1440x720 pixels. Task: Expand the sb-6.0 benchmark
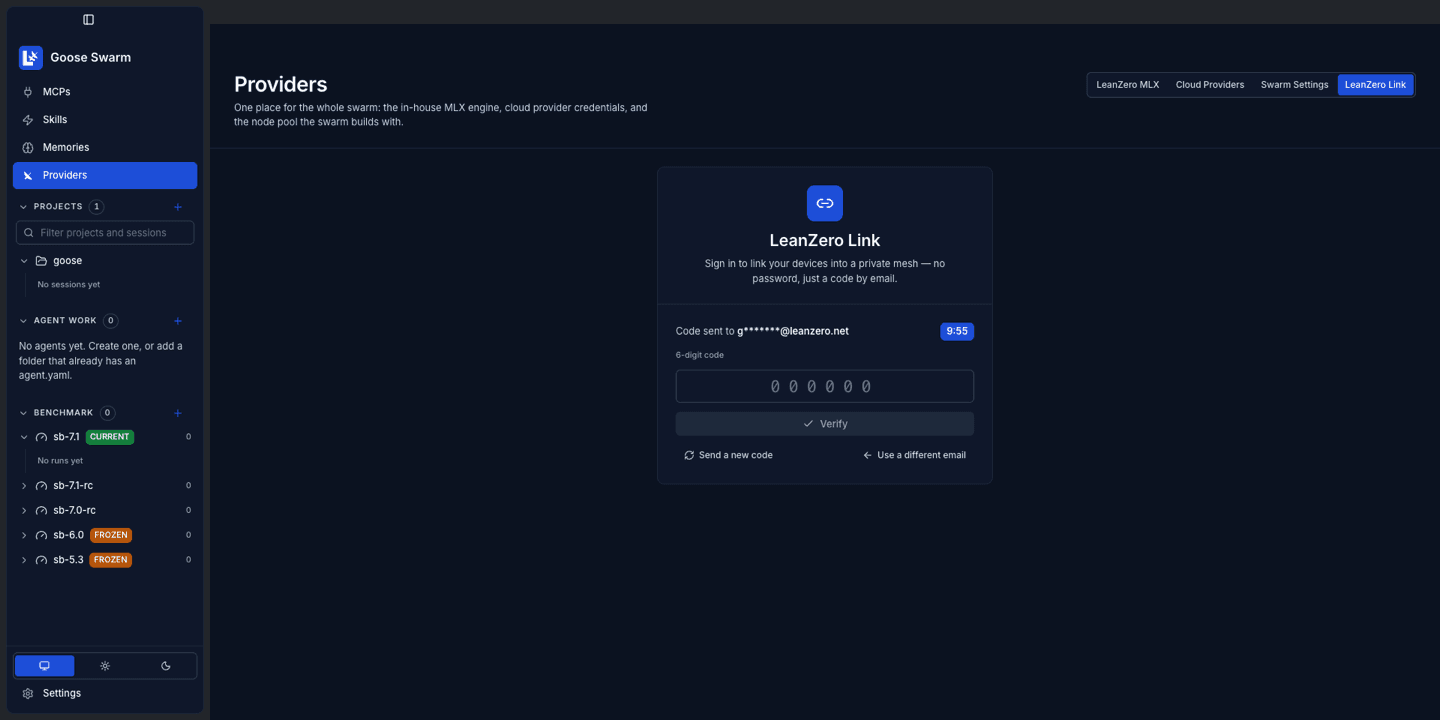click(x=24, y=535)
